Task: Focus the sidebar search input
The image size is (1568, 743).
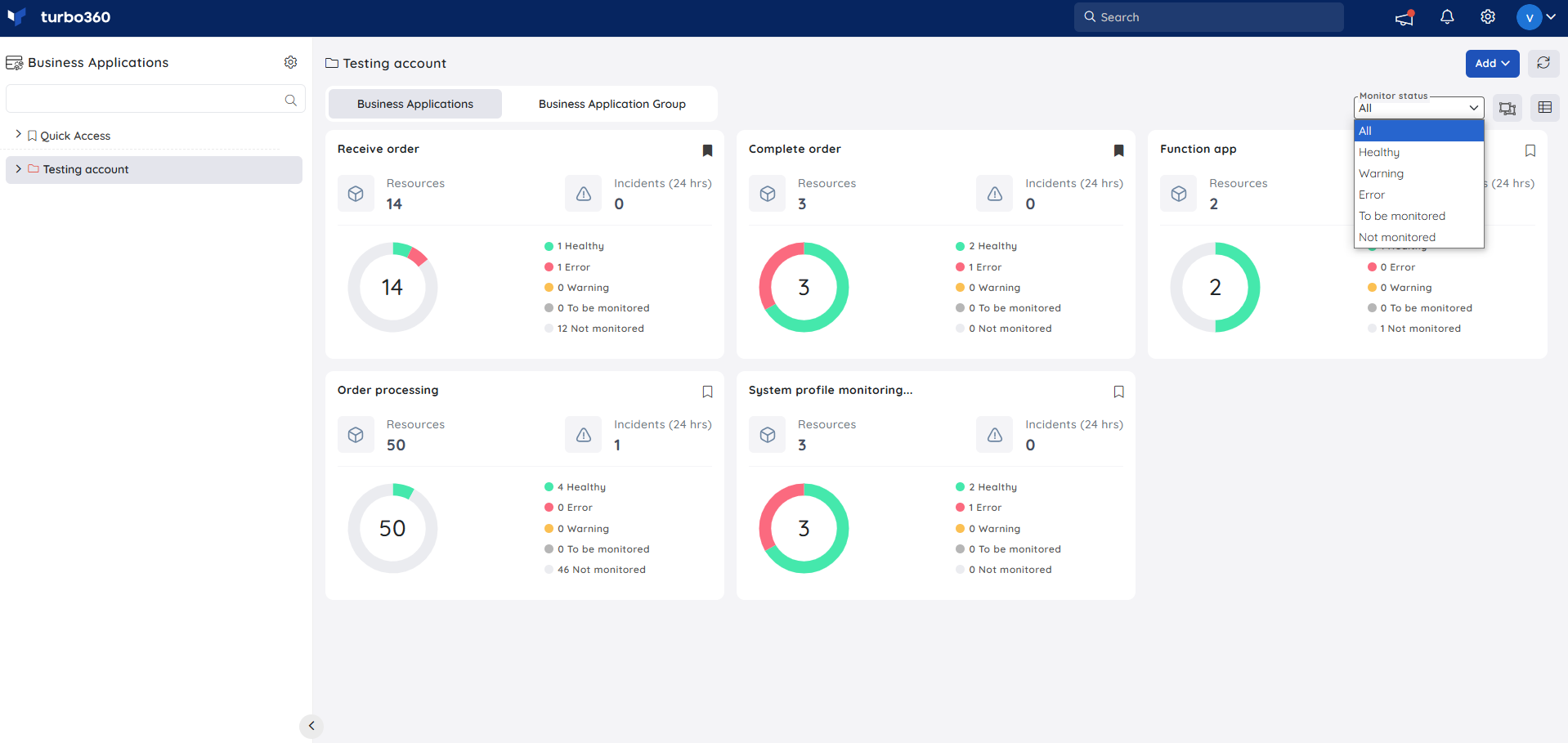Action: pos(155,99)
